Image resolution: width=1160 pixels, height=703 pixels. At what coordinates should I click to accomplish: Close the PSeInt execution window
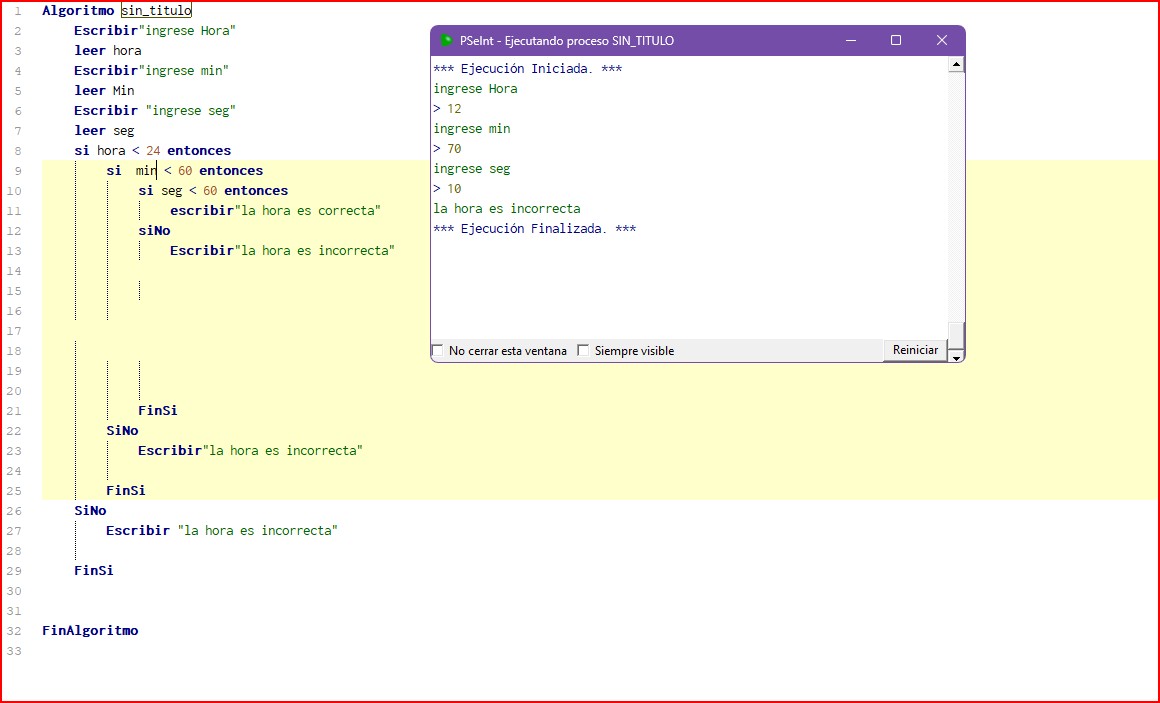(x=941, y=41)
